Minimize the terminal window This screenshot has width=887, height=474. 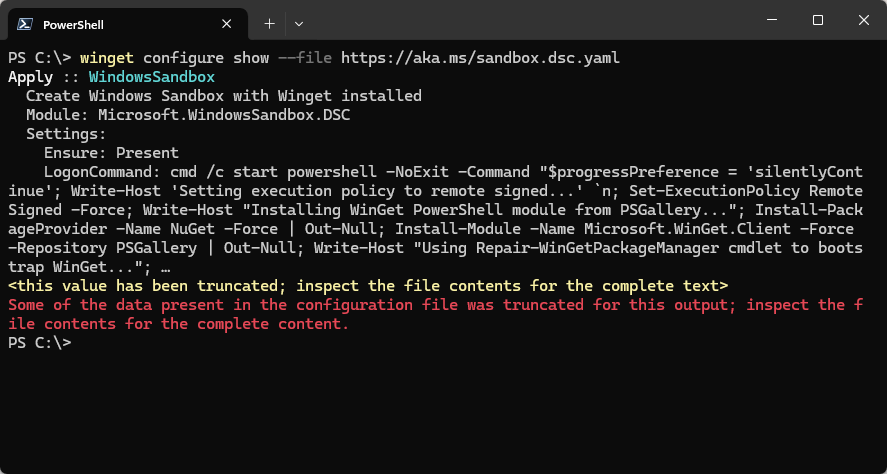(x=772, y=20)
